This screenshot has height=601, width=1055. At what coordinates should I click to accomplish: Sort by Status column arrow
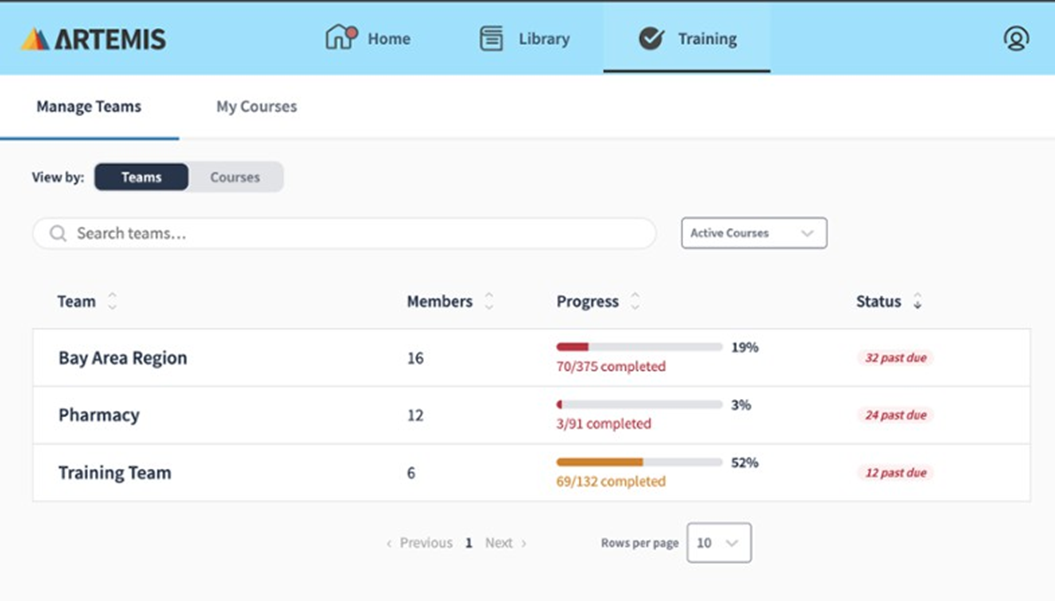[x=917, y=301]
